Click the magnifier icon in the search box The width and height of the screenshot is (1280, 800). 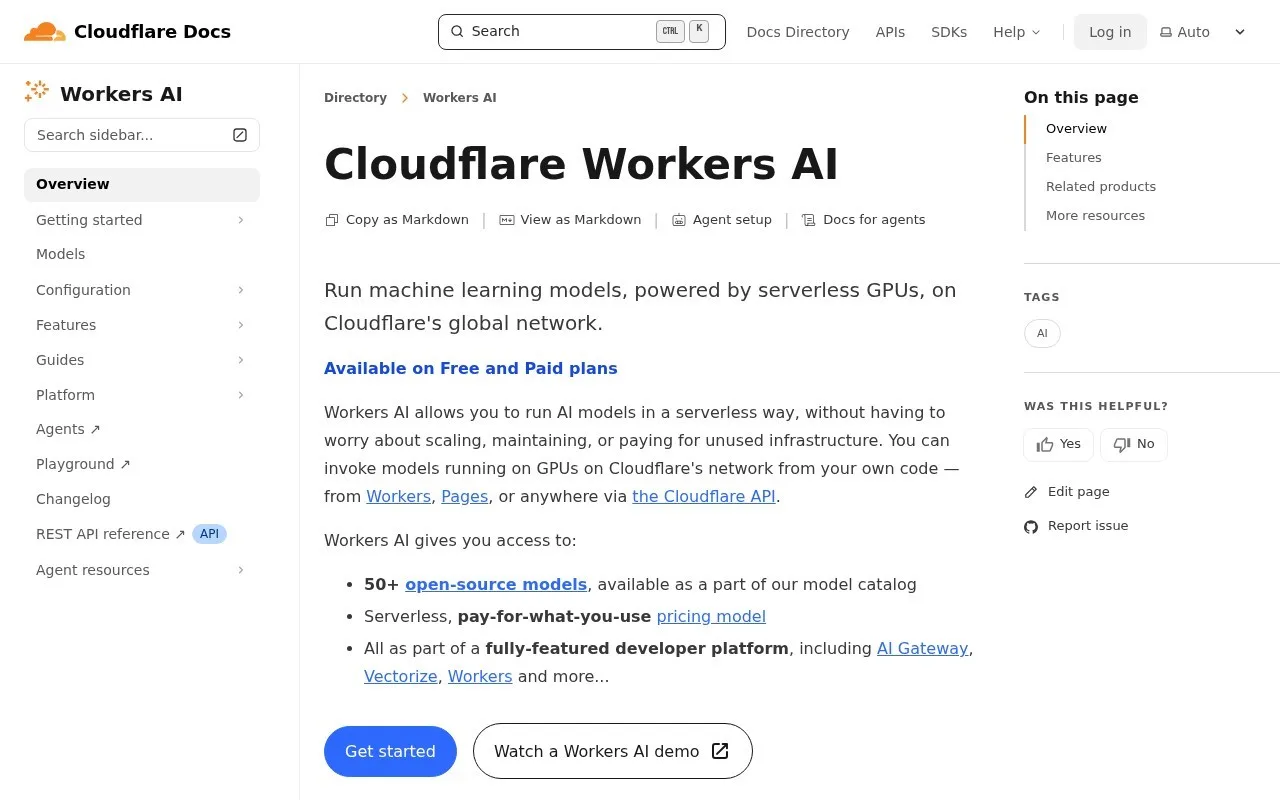pyautogui.click(x=457, y=31)
